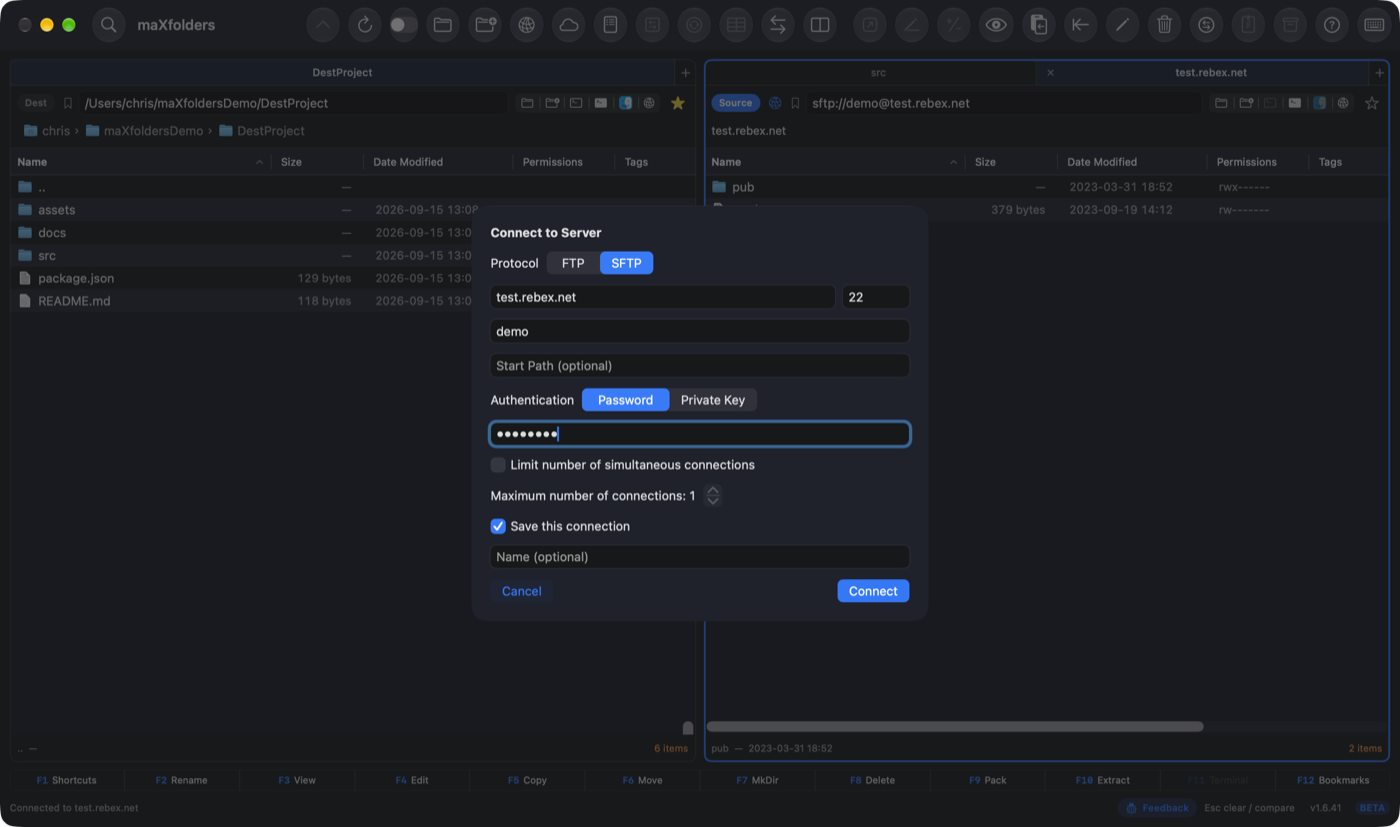
Task: Click the blue globe beside the Source badge
Action: 775,103
